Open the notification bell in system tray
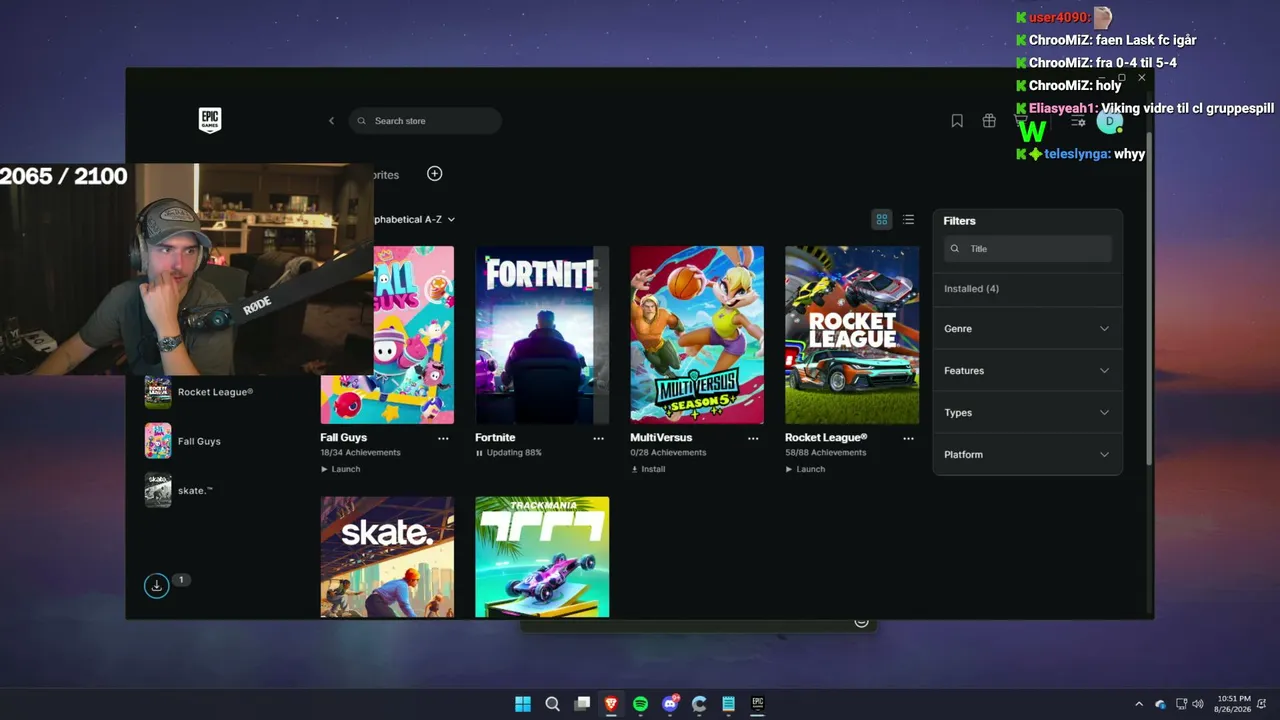This screenshot has height=720, width=1280. [1263, 704]
